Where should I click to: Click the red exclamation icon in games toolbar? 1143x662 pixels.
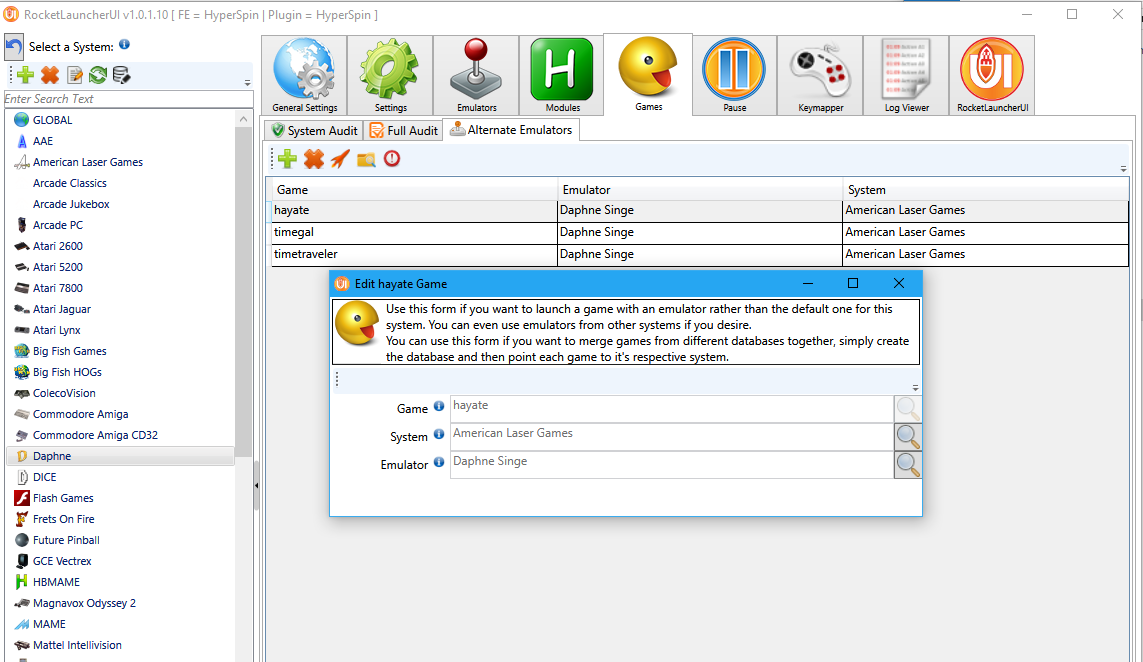click(x=392, y=159)
